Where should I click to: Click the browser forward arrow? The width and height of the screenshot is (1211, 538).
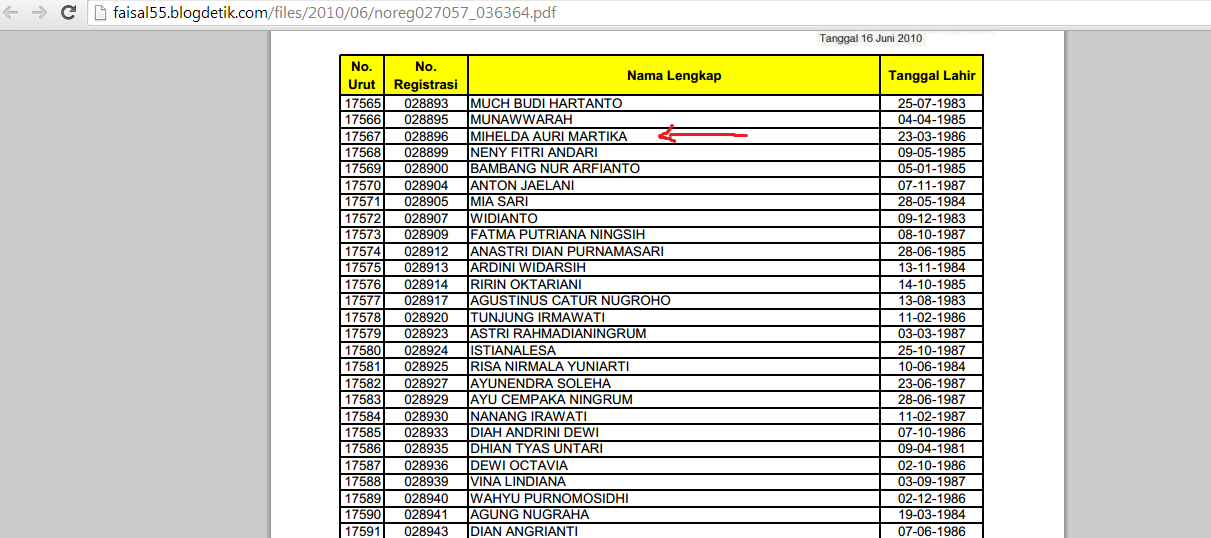(40, 13)
